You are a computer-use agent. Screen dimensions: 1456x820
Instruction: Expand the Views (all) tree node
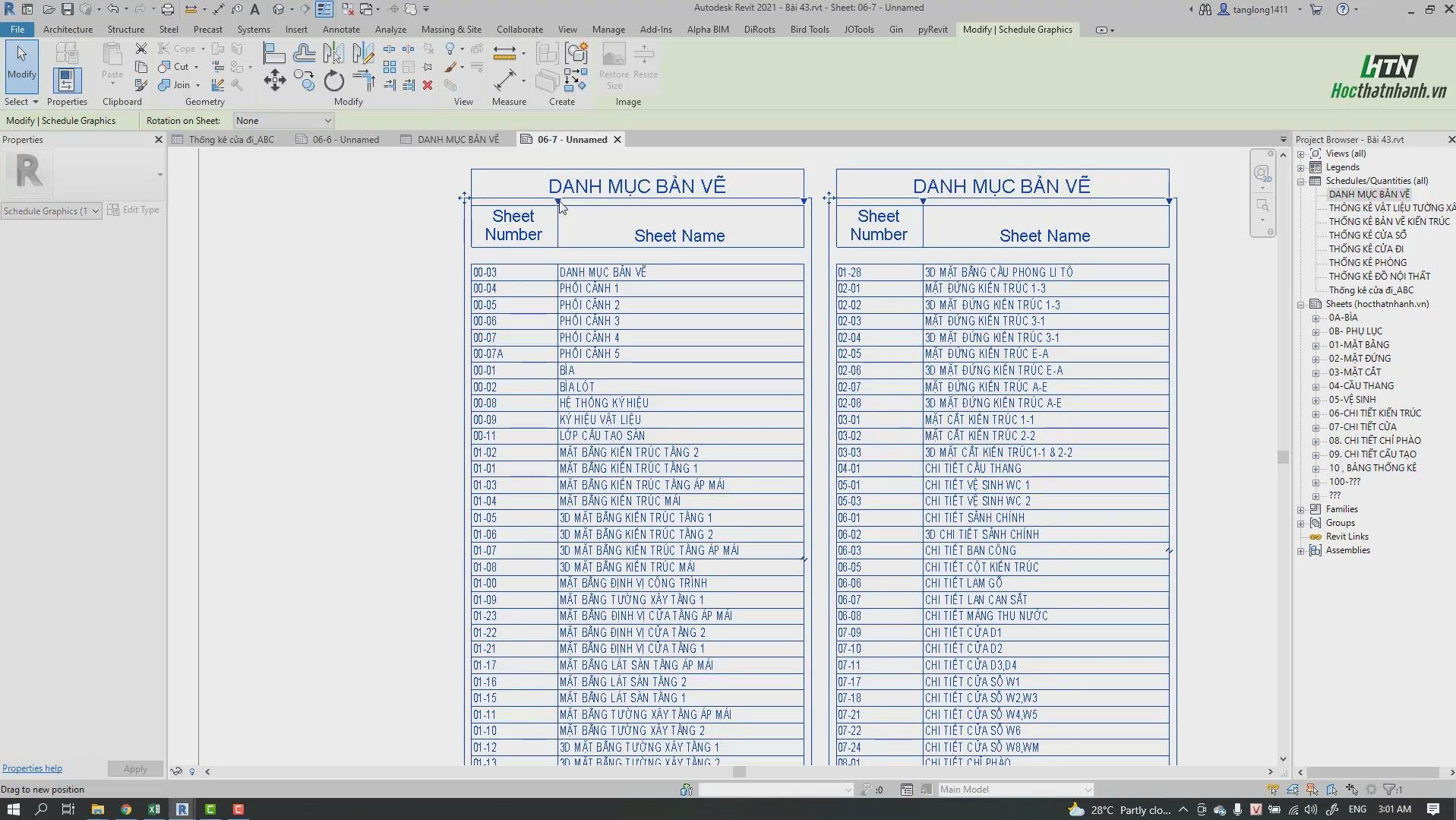click(x=1301, y=154)
